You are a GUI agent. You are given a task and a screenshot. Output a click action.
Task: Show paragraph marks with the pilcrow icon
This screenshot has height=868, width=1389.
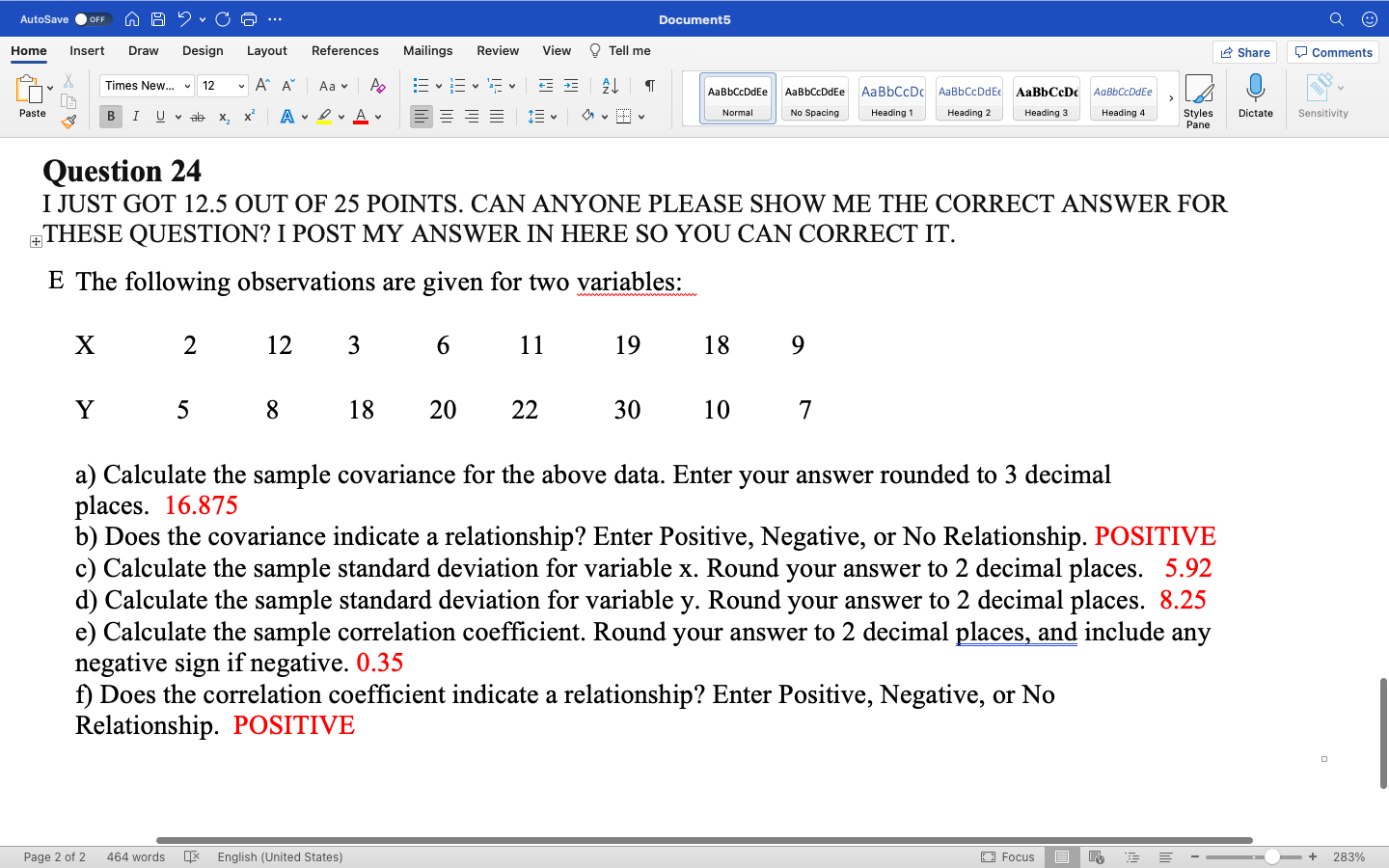pos(650,86)
